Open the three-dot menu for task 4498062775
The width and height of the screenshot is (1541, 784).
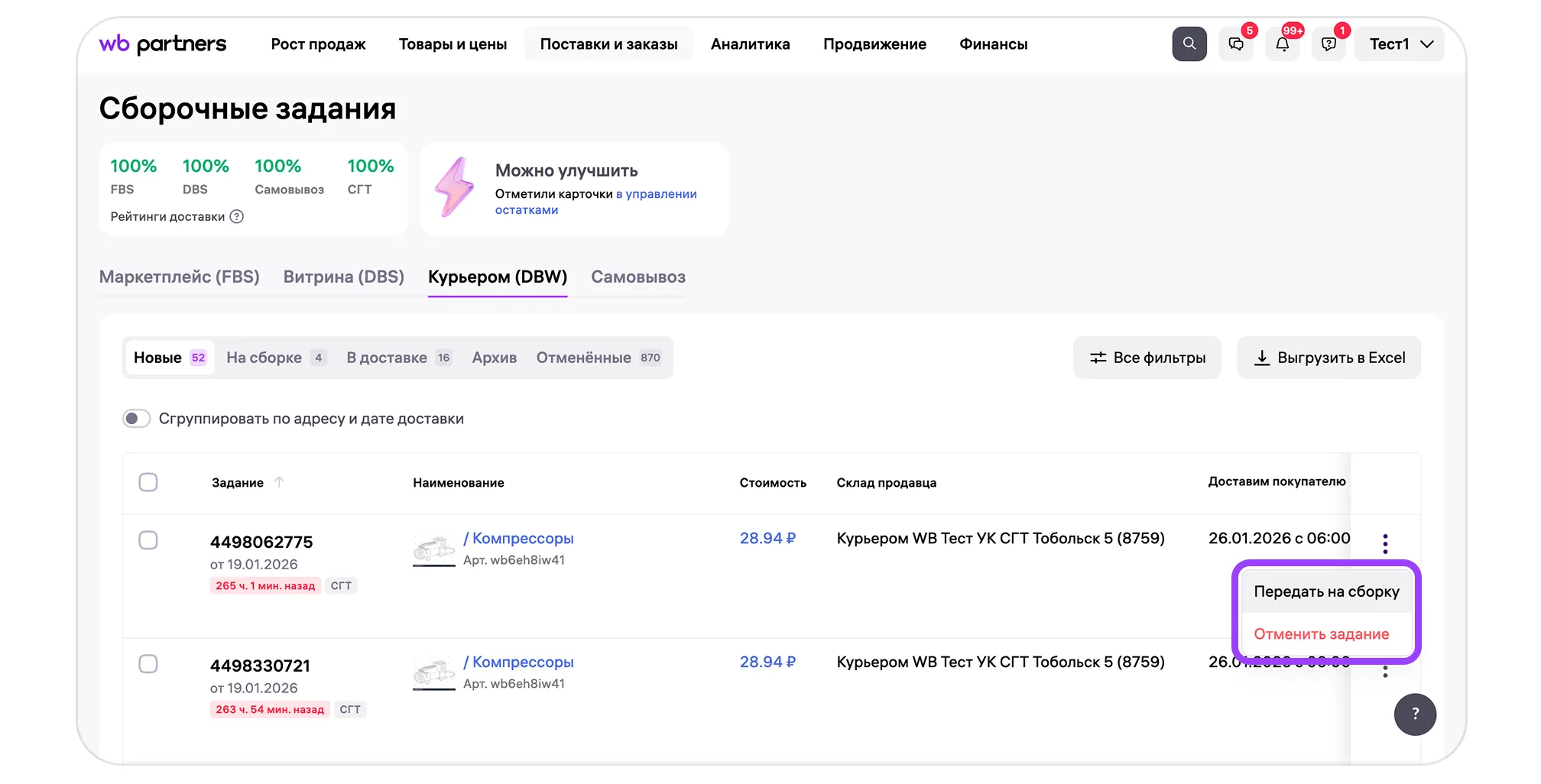(x=1385, y=543)
